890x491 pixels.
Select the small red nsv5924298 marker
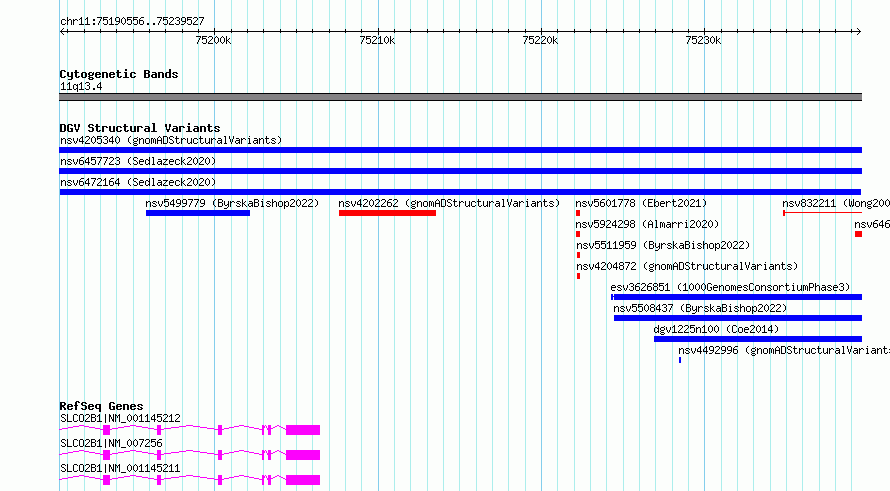(578, 234)
